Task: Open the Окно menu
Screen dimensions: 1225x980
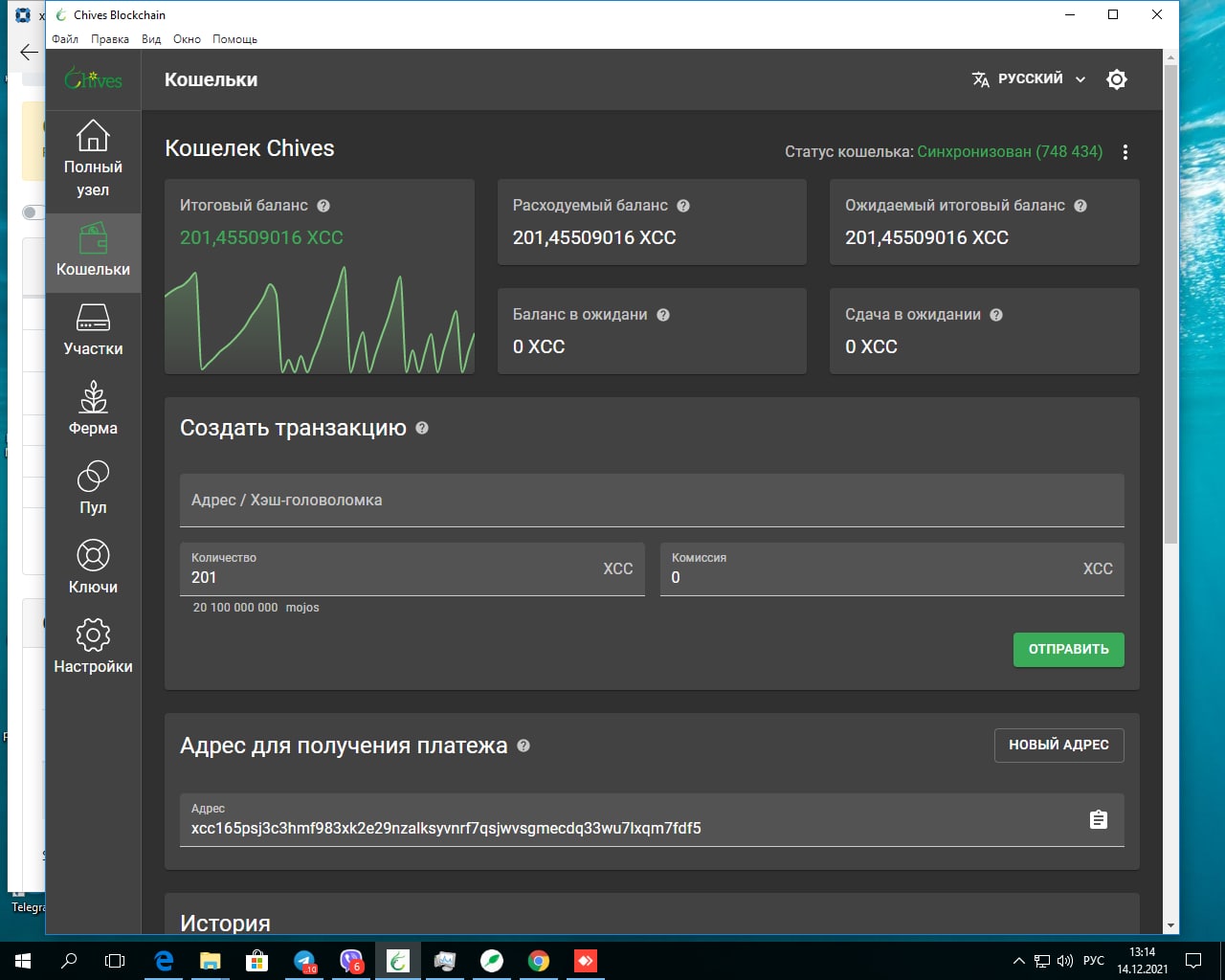Action: pyautogui.click(x=187, y=39)
